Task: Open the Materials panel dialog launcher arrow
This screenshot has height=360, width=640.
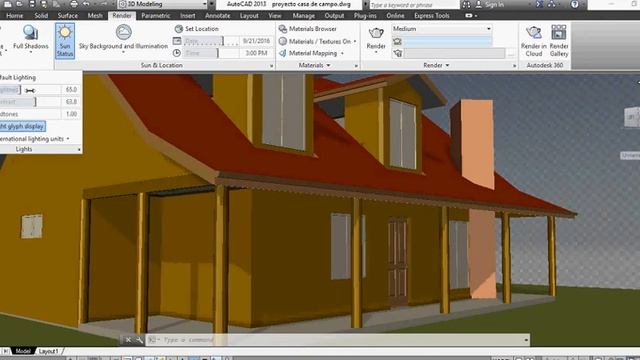Action: [356, 66]
